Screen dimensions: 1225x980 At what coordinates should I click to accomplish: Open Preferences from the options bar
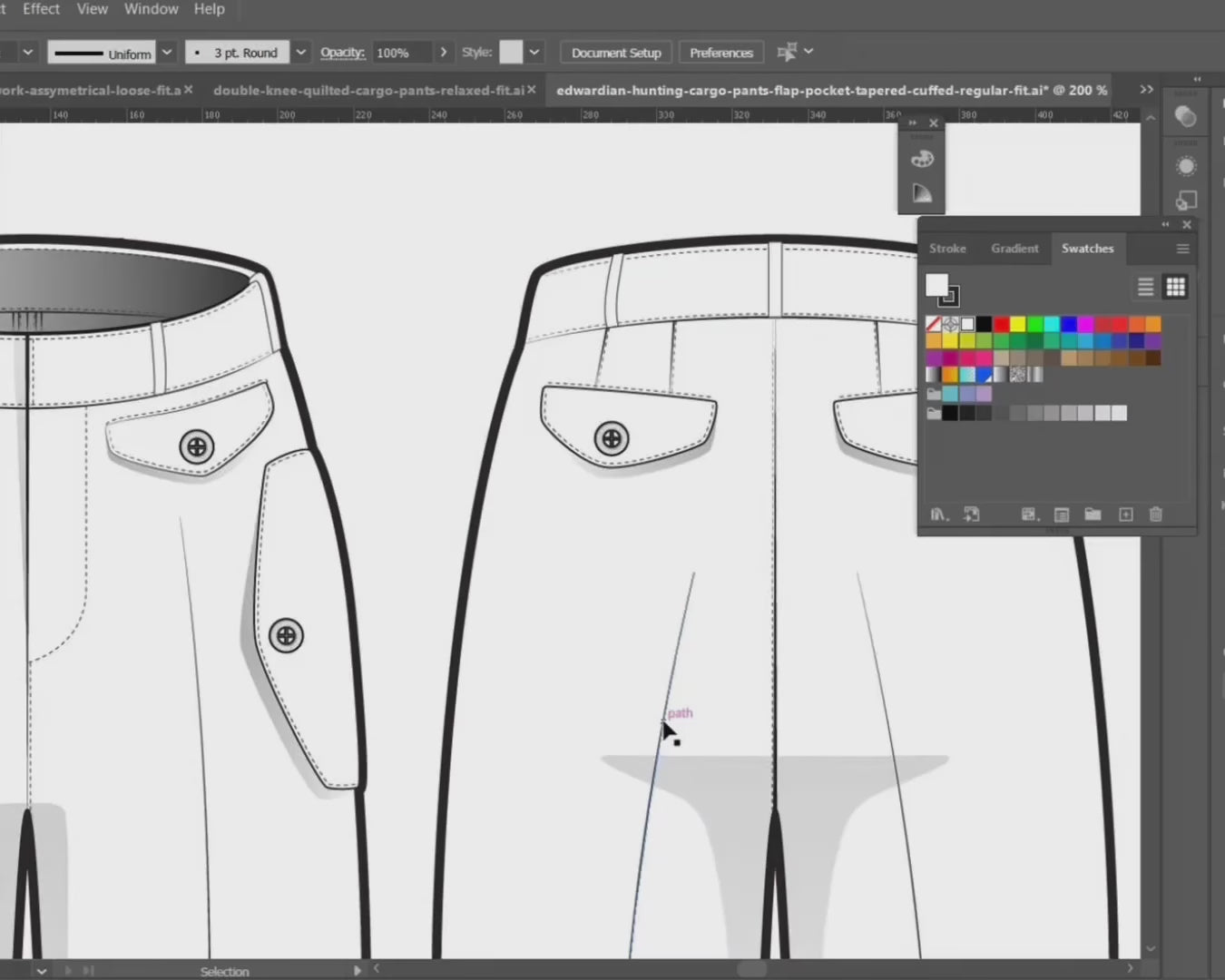click(x=720, y=52)
